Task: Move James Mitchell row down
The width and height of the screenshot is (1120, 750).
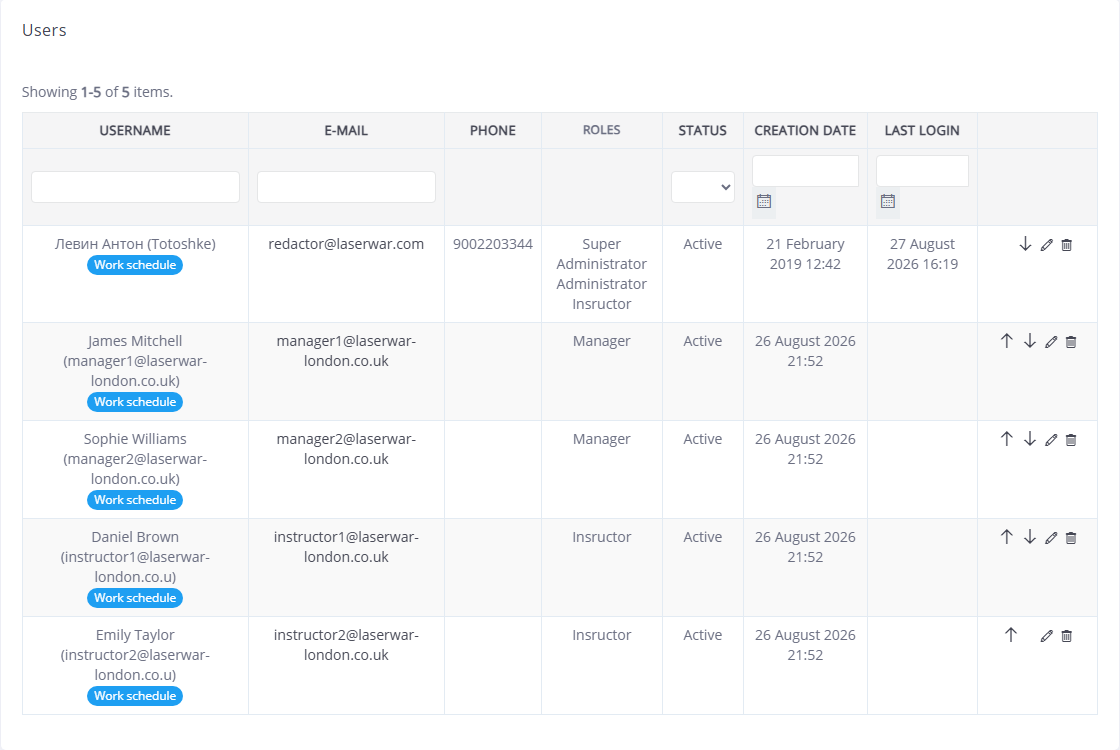Action: click(x=1029, y=341)
